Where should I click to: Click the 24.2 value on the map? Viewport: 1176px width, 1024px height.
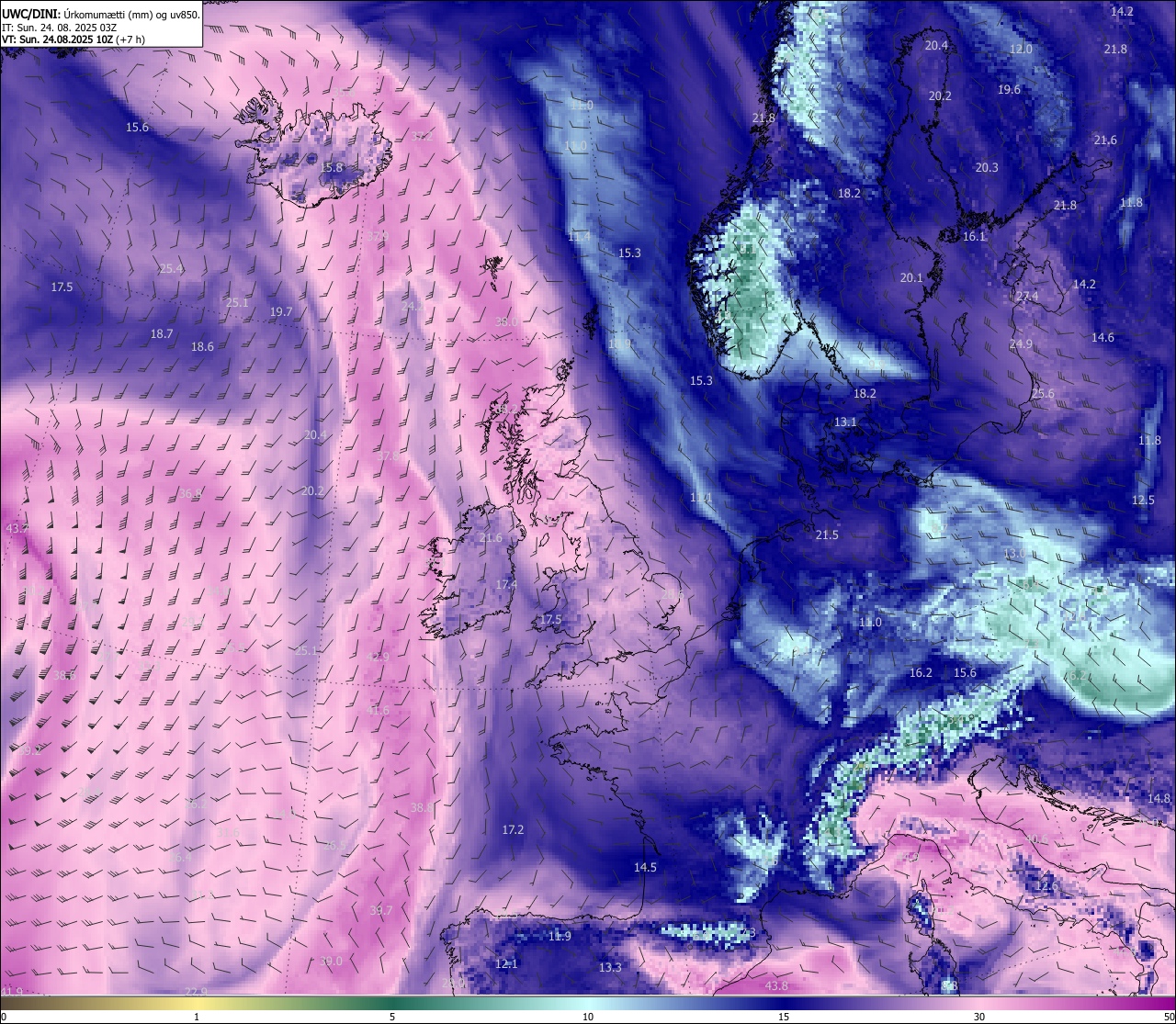tap(412, 306)
